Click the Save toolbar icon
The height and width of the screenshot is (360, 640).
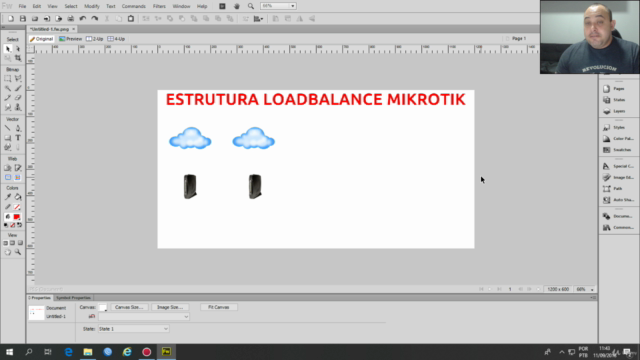23,18
